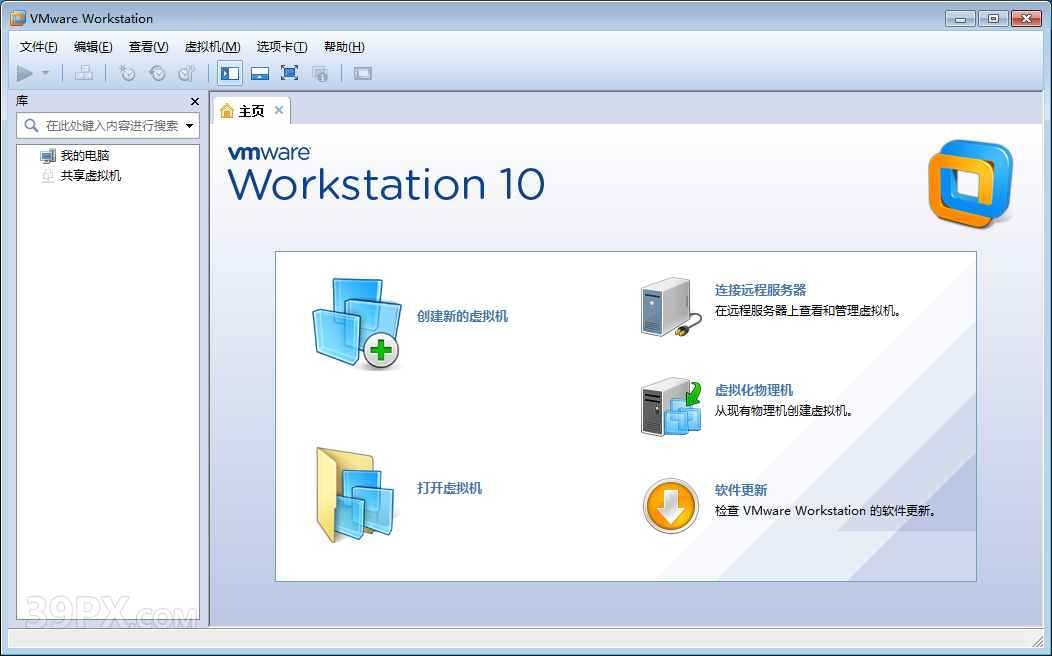This screenshot has height=656, width=1052.
Task: Open the 编辑(E) menu
Action: (93, 46)
